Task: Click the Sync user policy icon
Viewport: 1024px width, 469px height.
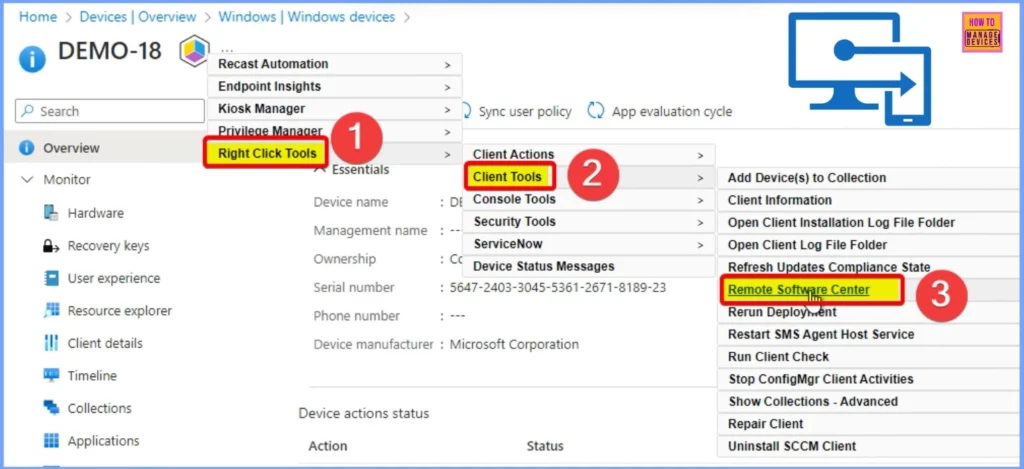Action: 467,111
